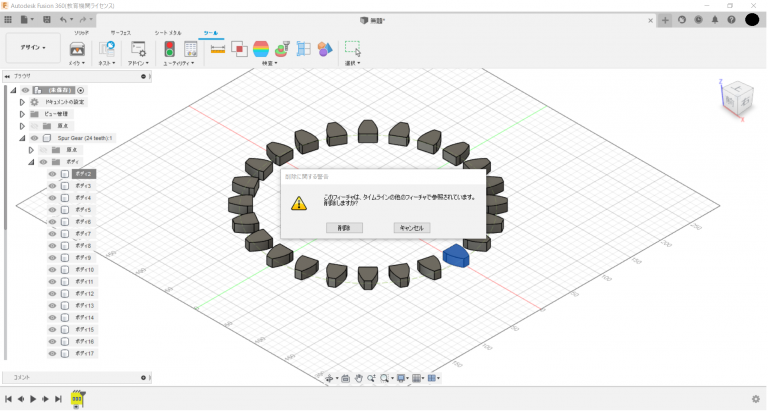768x411 pixels.
Task: Expand the ビュー管理 folder in browser
Action: (22, 114)
